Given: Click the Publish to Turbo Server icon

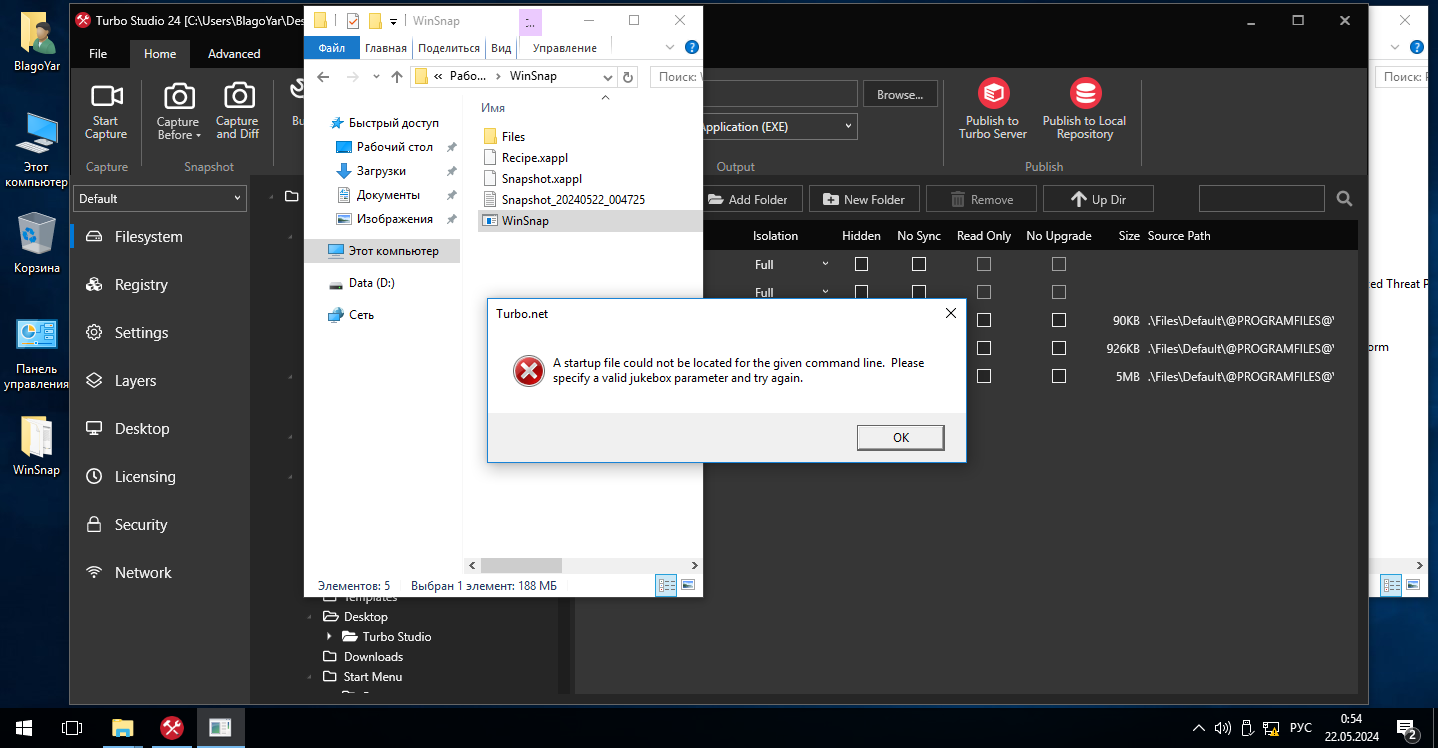Looking at the screenshot, I should coord(993,94).
